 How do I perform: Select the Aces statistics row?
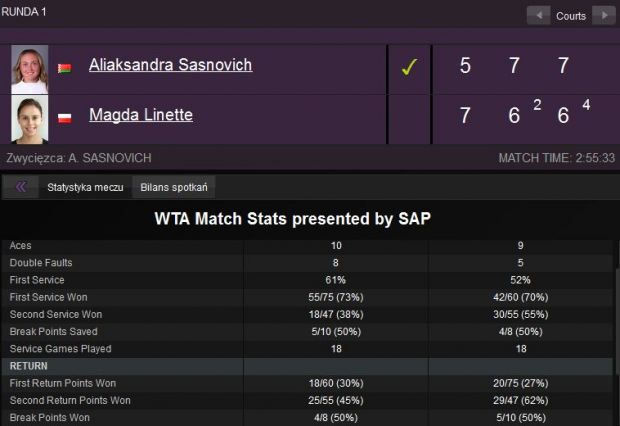pos(307,246)
